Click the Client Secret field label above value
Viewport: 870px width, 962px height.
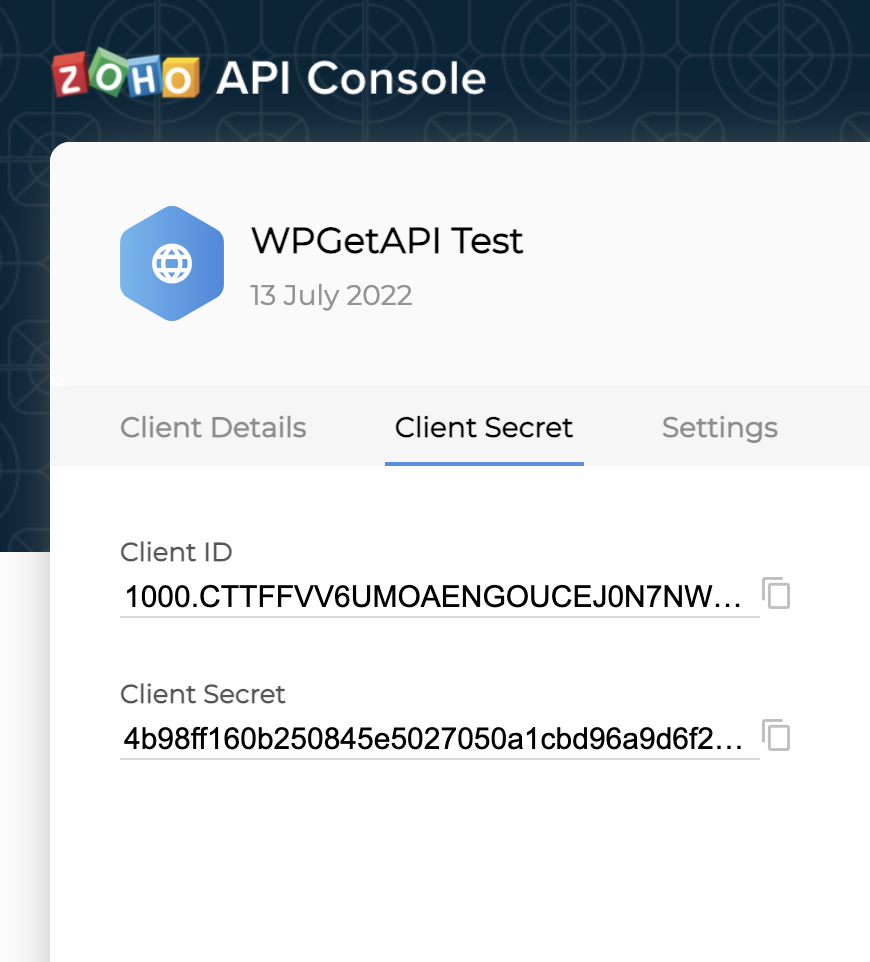click(202, 695)
